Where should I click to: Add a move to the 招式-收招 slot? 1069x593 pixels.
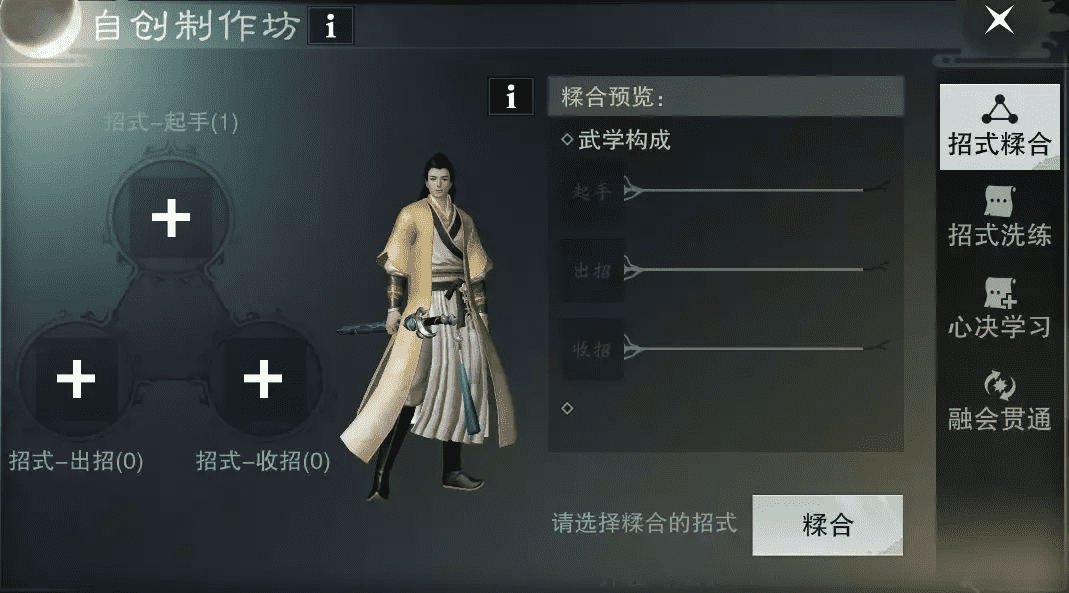(x=263, y=378)
